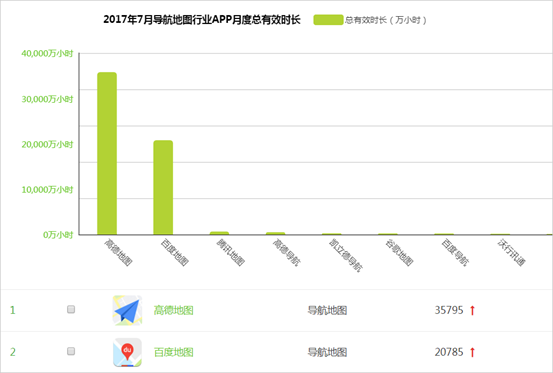Click the red up arrow beside 35795
The height and width of the screenshot is (373, 553).
[x=473, y=310]
